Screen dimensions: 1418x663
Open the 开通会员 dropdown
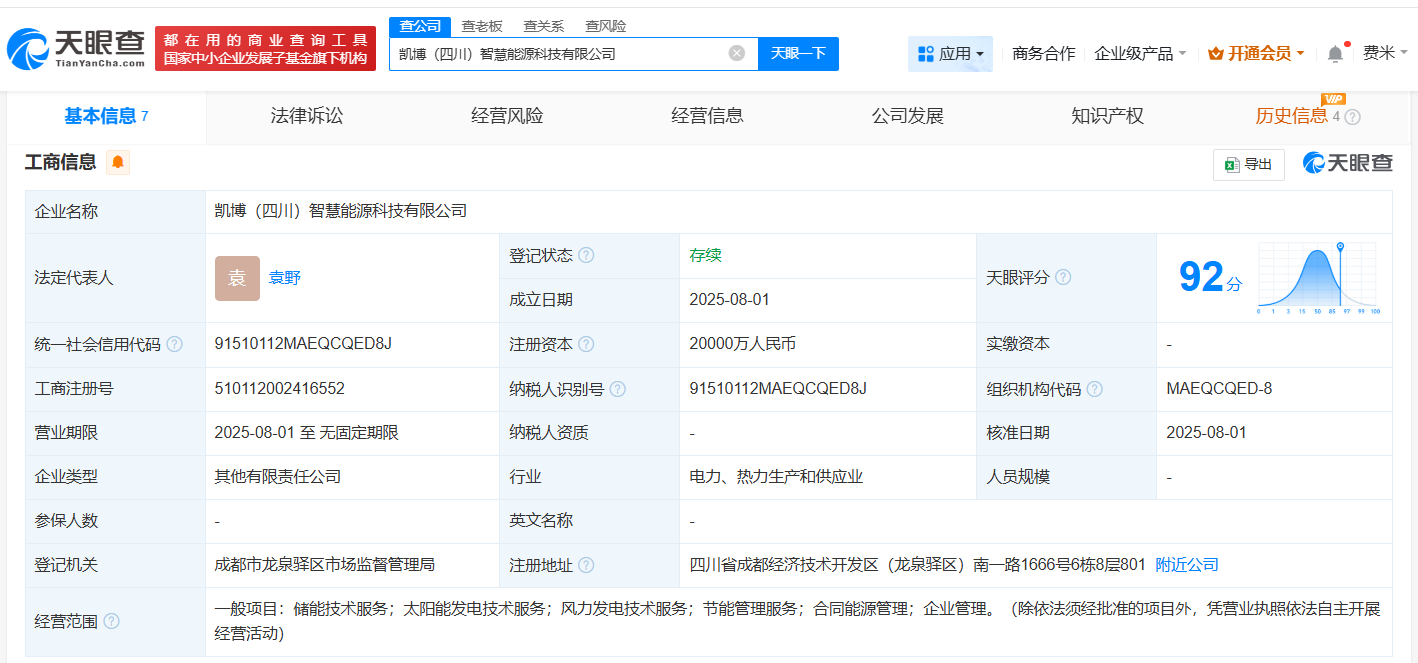tap(1256, 53)
